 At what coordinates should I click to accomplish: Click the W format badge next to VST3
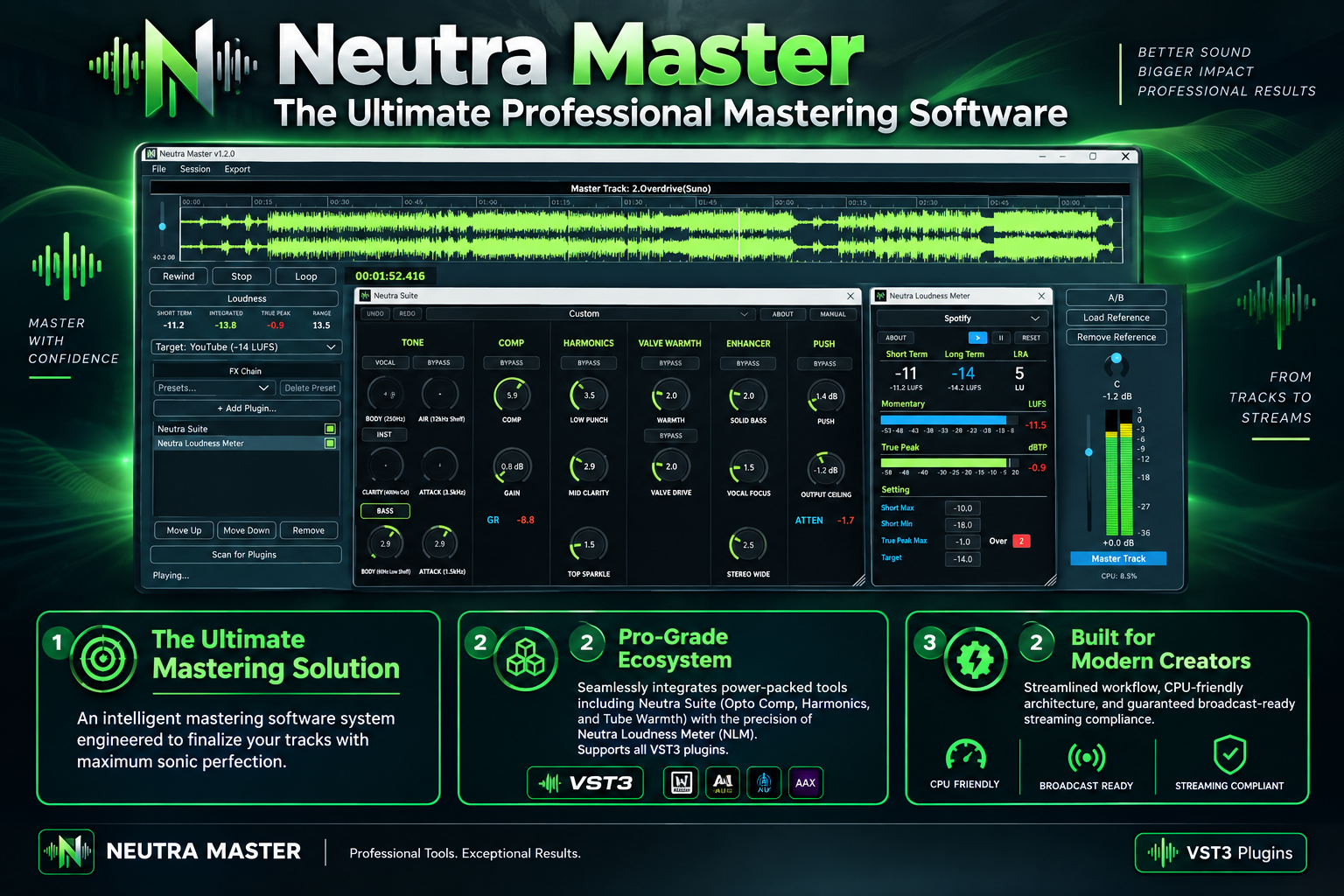pos(681,782)
